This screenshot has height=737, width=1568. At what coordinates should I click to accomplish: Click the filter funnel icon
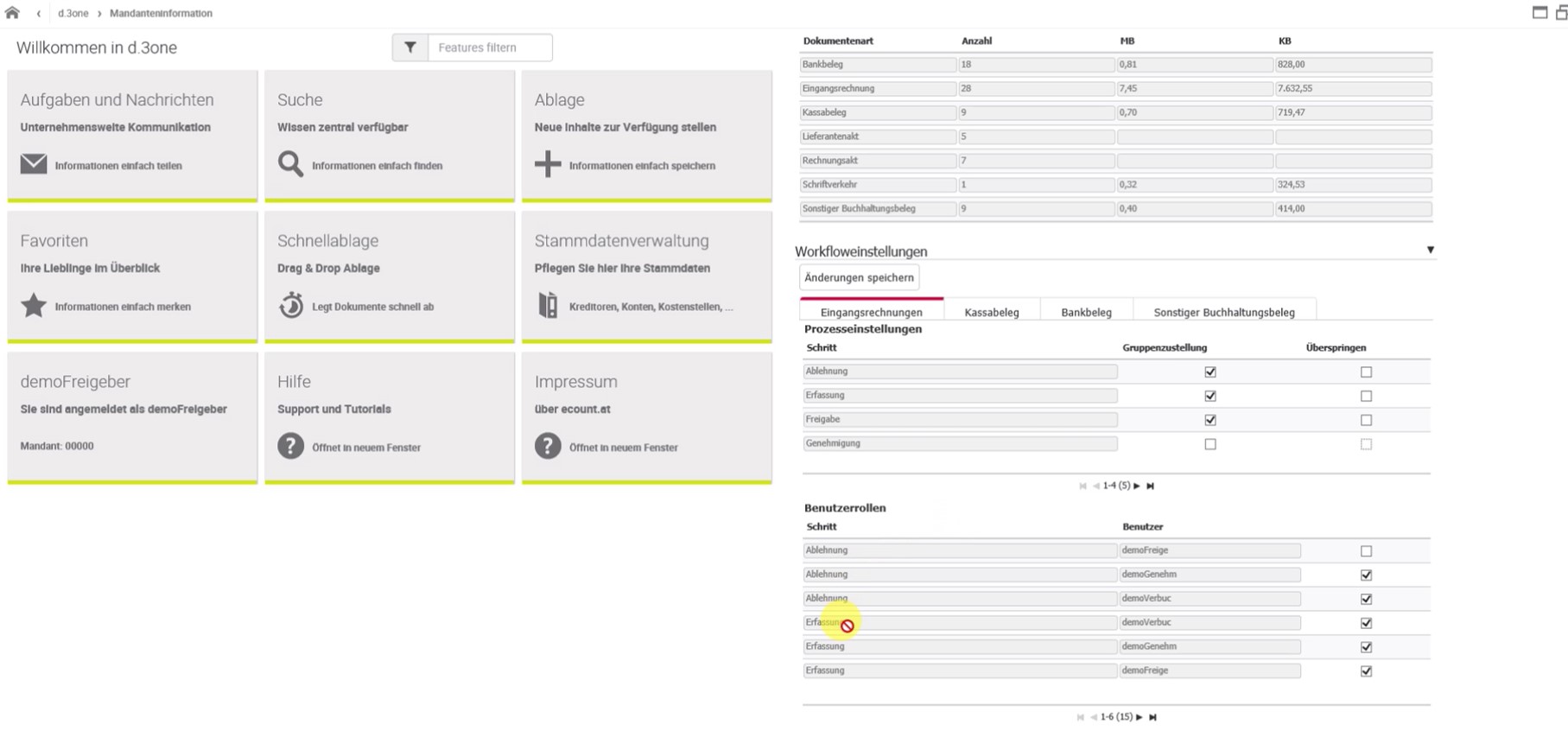point(410,48)
